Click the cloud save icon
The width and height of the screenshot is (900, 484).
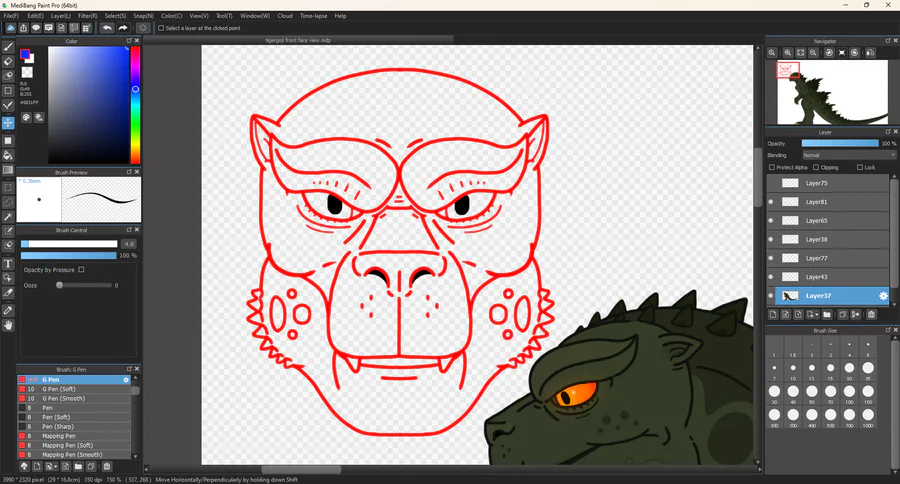(x=10, y=28)
